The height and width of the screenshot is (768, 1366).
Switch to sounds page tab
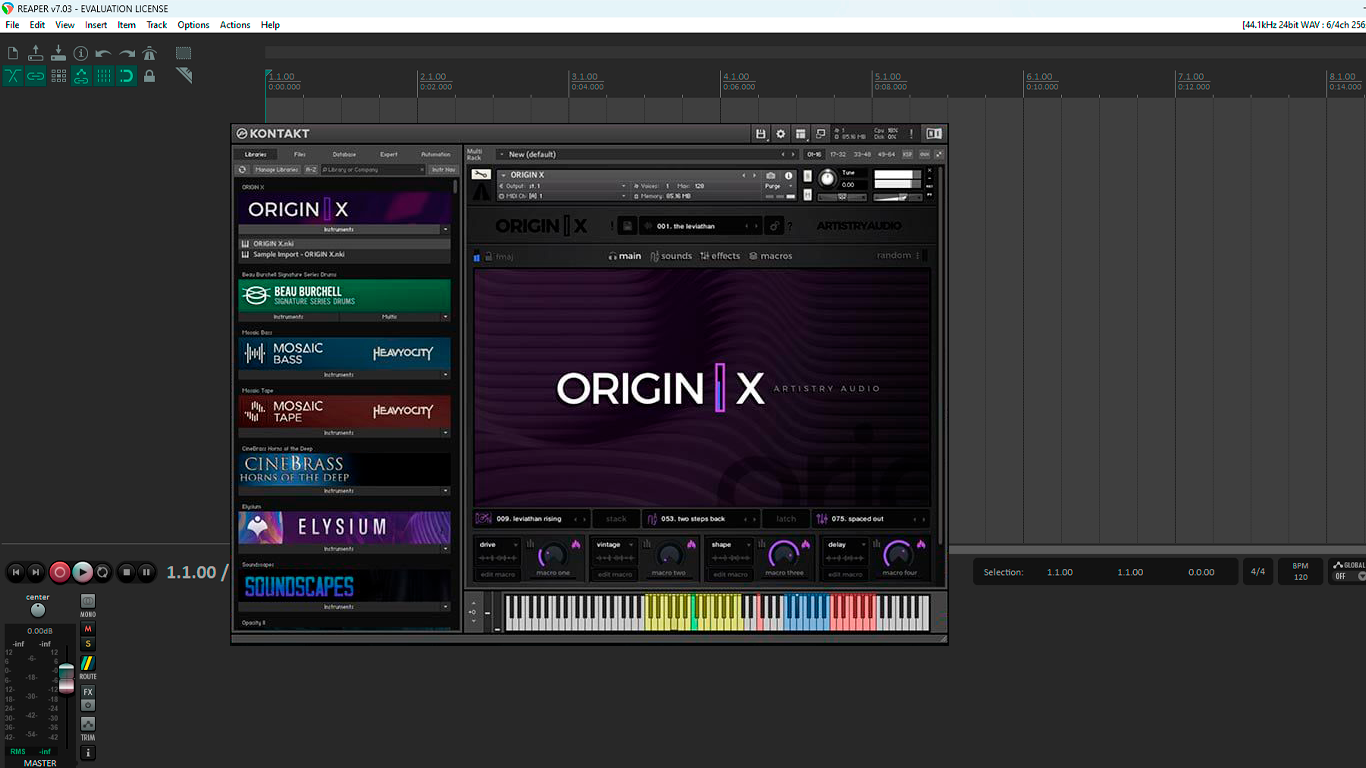pos(671,256)
